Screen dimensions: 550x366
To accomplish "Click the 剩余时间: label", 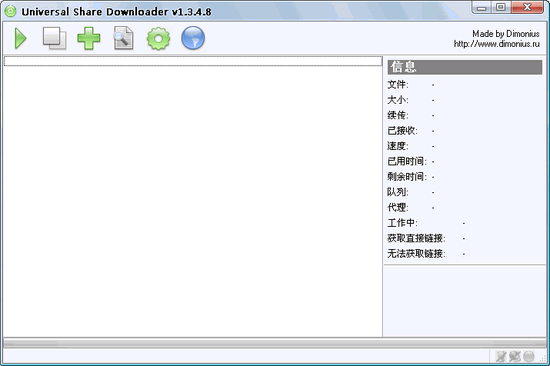I will pos(407,177).
